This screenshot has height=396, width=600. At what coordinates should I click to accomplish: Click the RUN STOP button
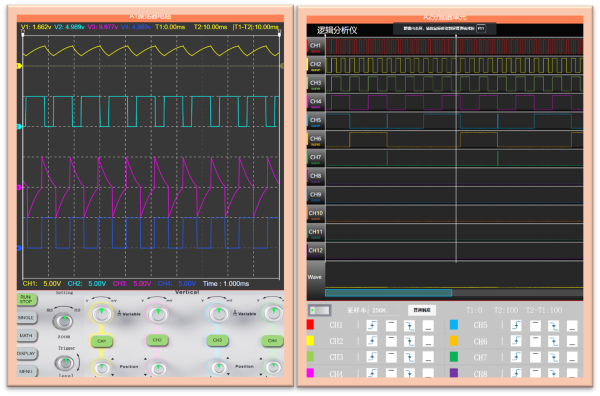(x=26, y=299)
